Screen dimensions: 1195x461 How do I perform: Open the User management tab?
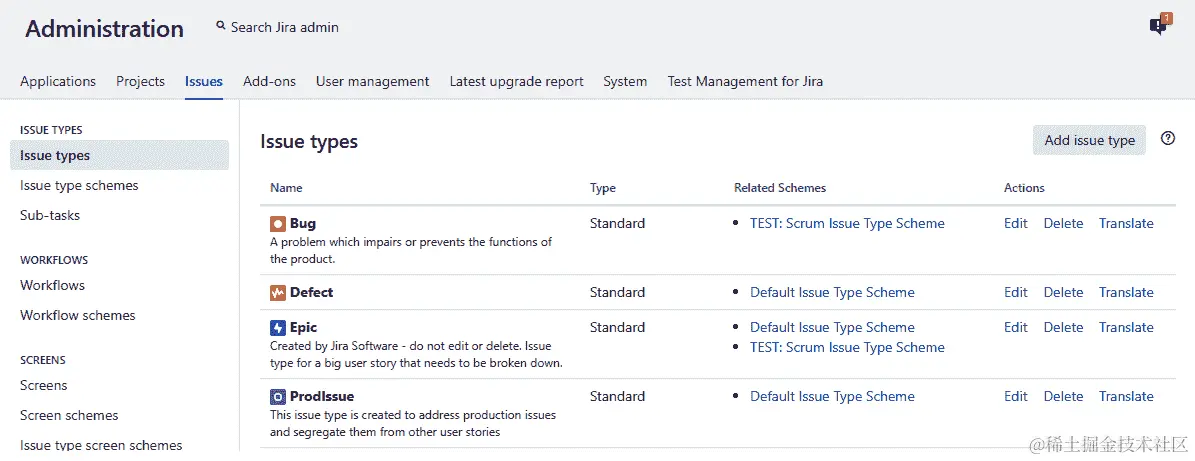[372, 82]
